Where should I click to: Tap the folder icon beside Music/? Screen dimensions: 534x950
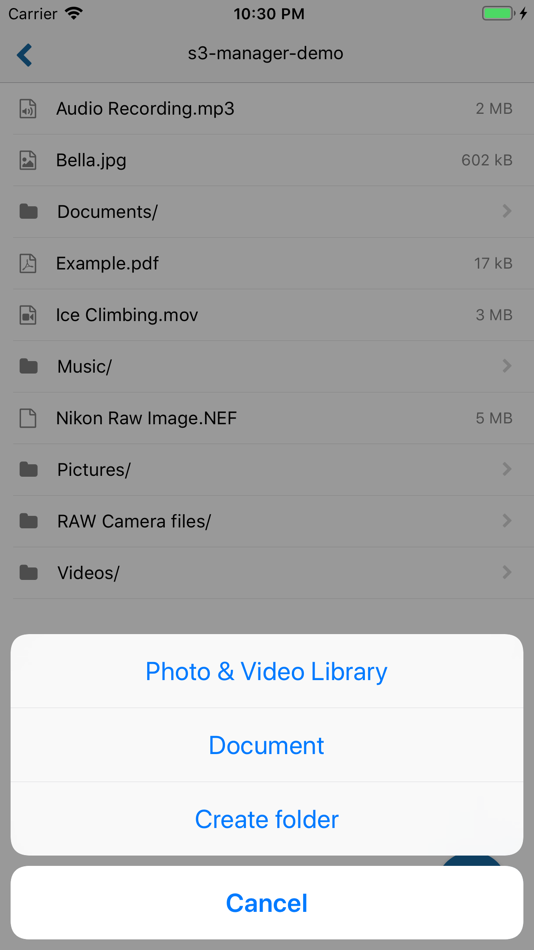[x=28, y=366]
